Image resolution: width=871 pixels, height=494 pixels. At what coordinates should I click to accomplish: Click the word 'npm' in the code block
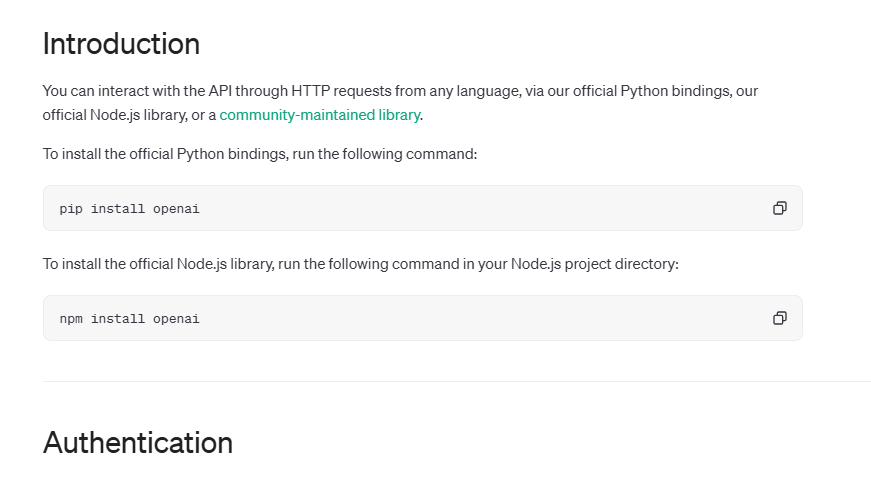click(x=71, y=319)
